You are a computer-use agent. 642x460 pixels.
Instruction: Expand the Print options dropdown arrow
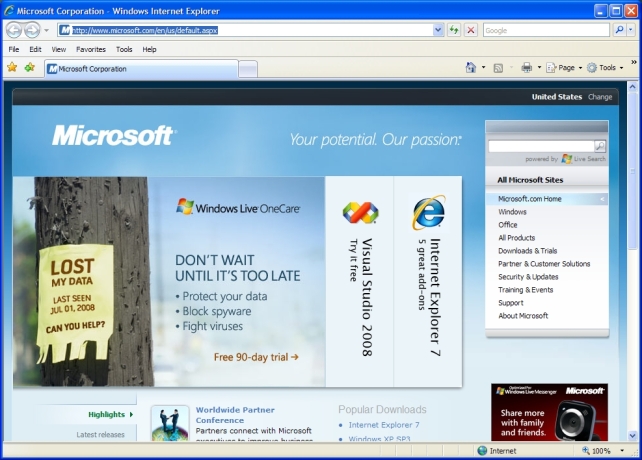coord(539,68)
